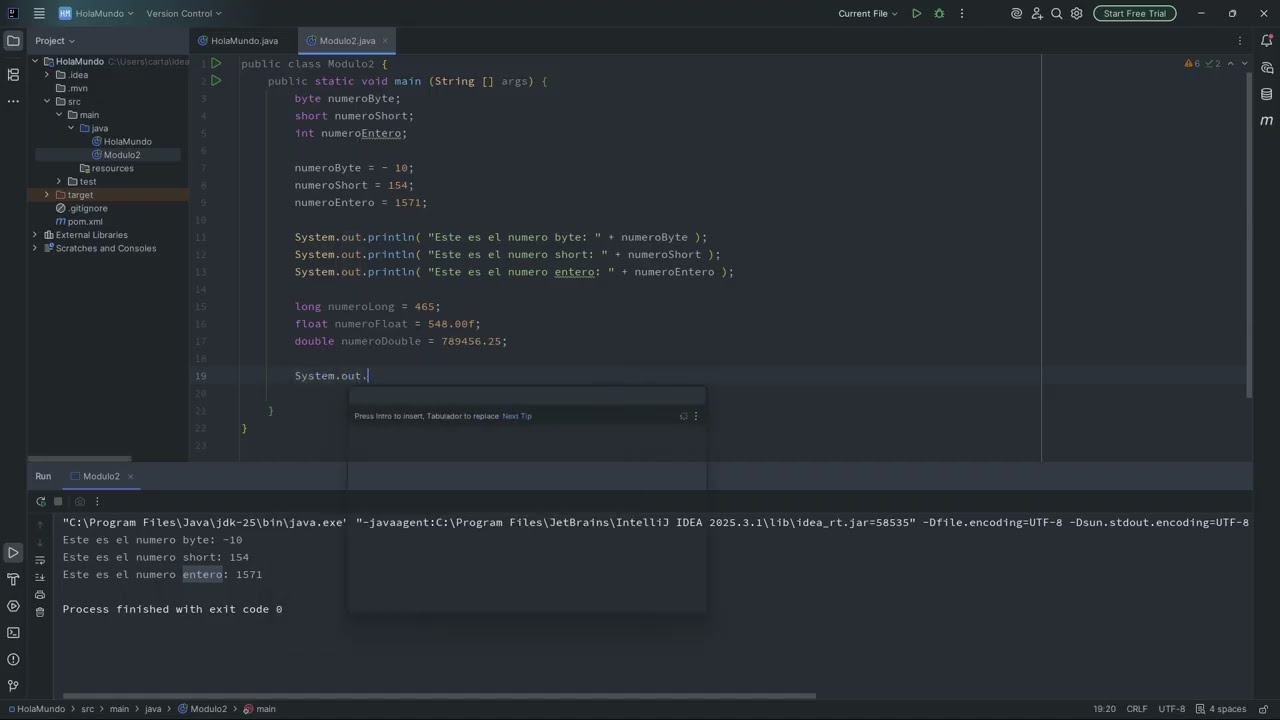Open more run actions beside debug icon
1280x720 pixels.
tap(962, 13)
